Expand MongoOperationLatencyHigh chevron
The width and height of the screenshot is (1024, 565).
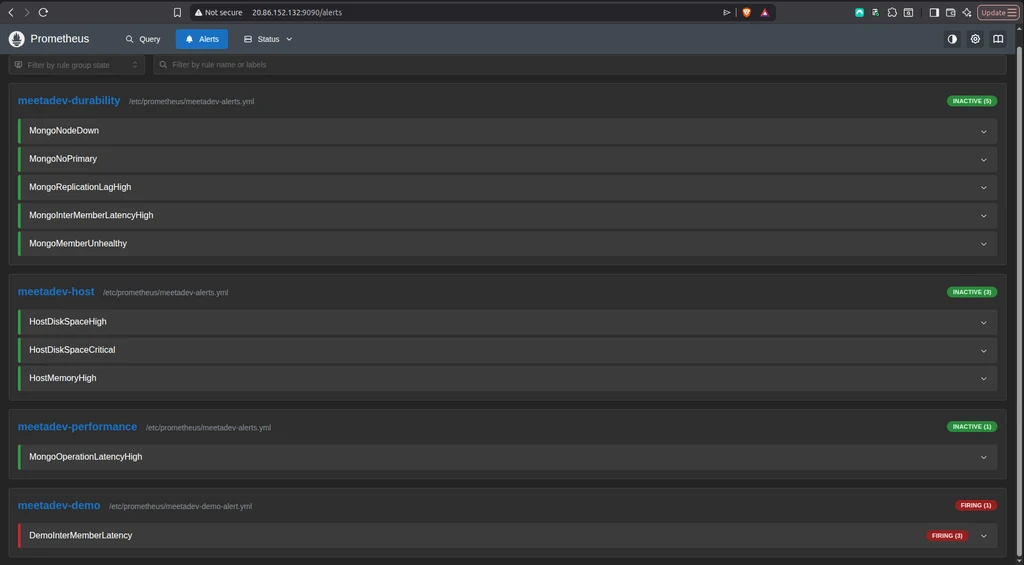(x=984, y=457)
